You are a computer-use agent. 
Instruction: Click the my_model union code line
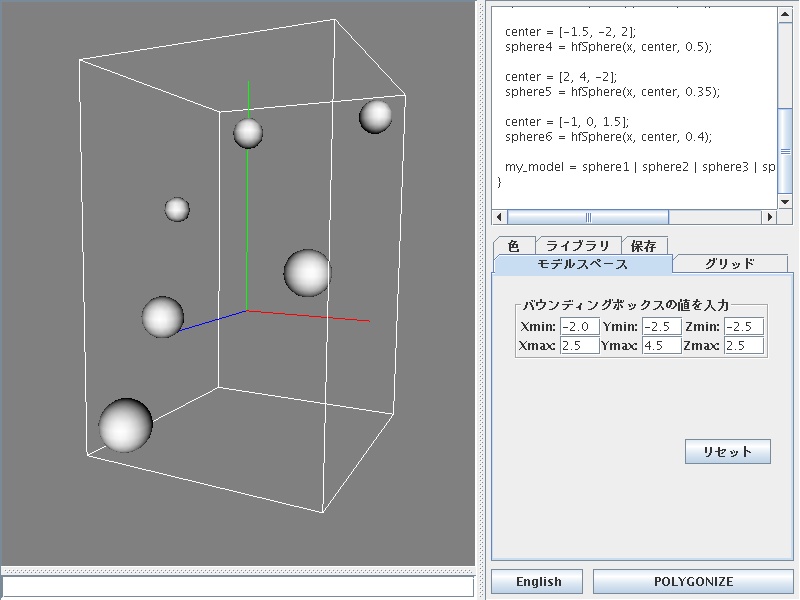[640, 167]
